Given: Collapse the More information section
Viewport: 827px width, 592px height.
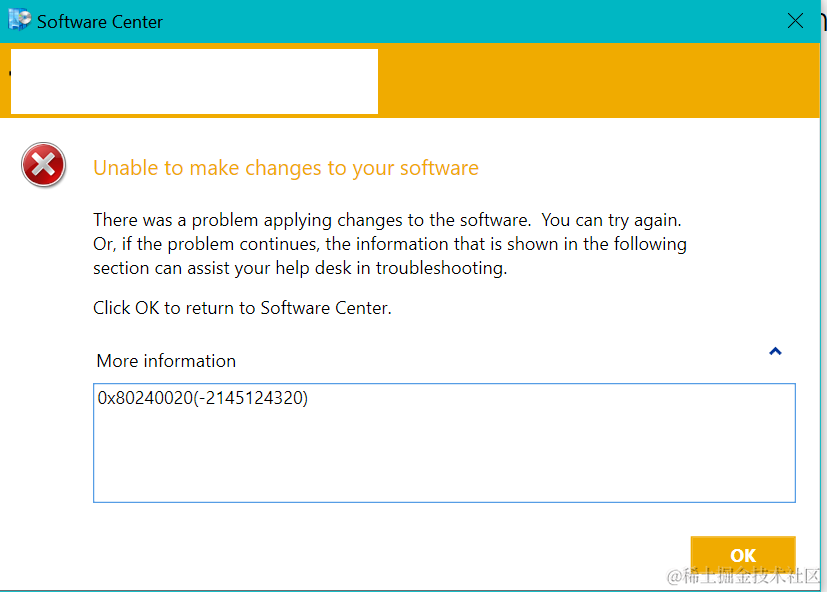Looking at the screenshot, I should 775,351.
